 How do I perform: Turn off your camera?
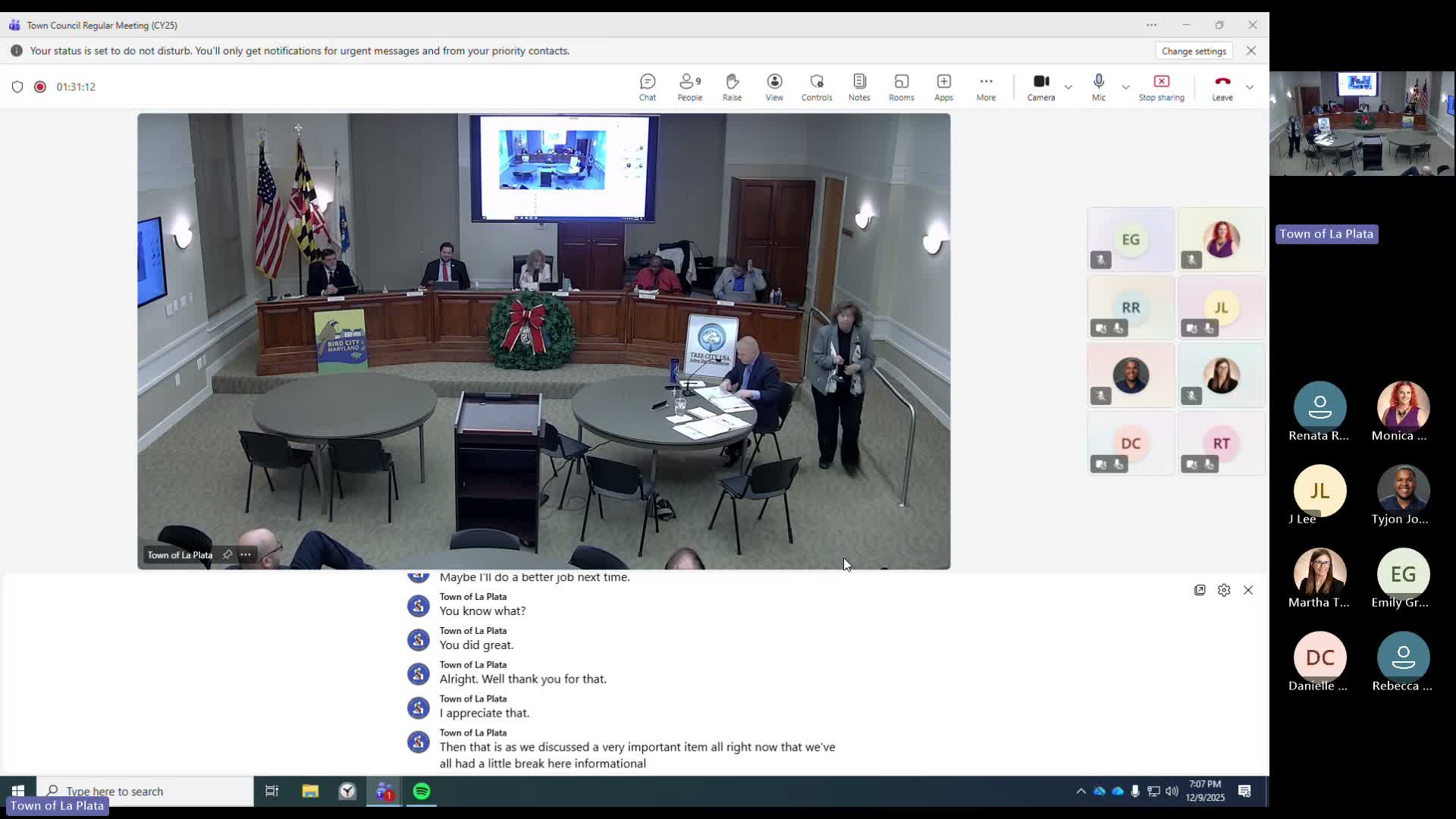click(x=1040, y=86)
